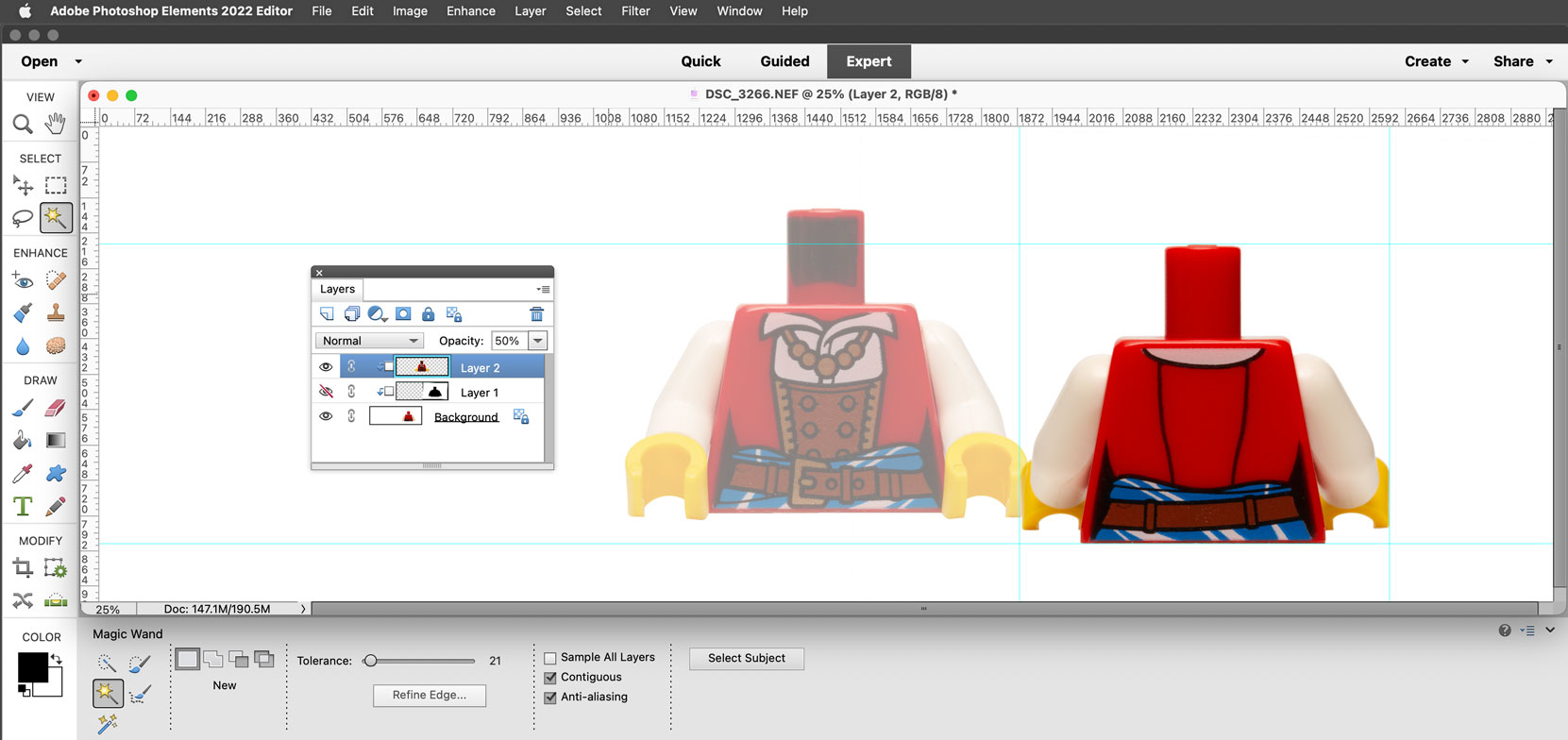Select the Smart Brush tool
The height and width of the screenshot is (740, 1568).
tap(23, 312)
